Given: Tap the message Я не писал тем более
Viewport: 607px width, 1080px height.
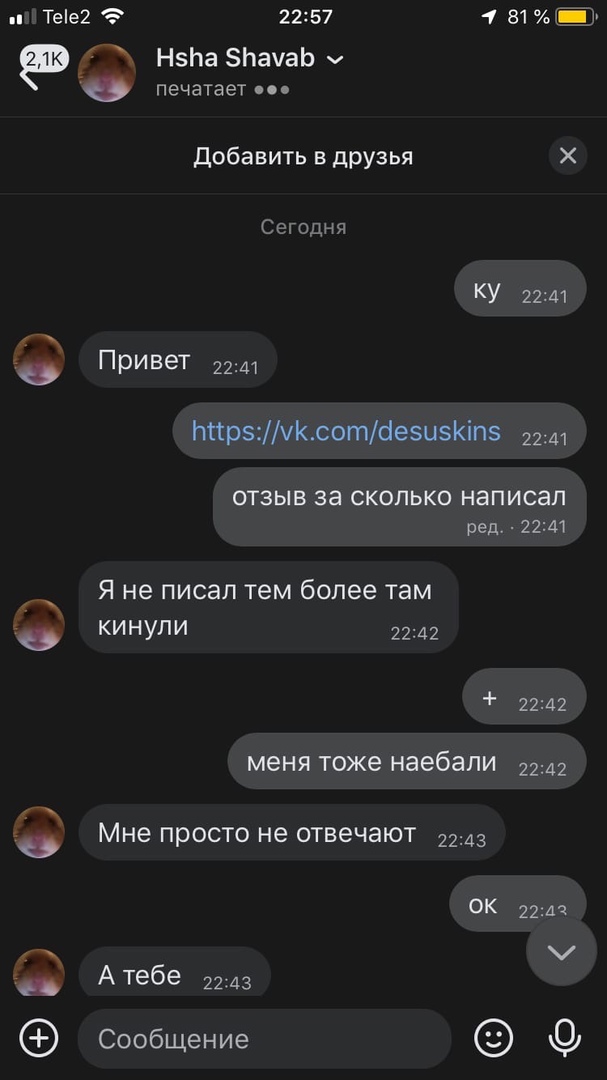Looking at the screenshot, I should click(x=269, y=607).
